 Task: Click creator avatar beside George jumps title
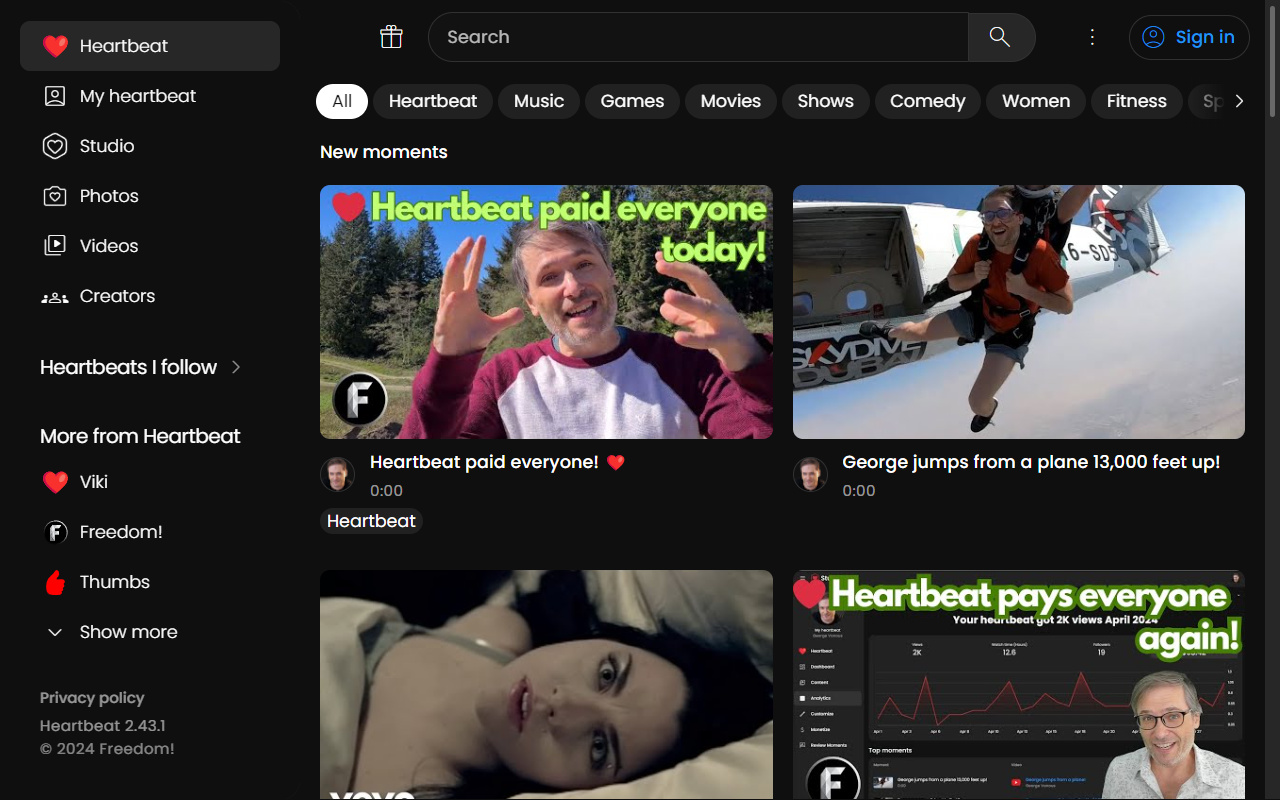coord(811,475)
